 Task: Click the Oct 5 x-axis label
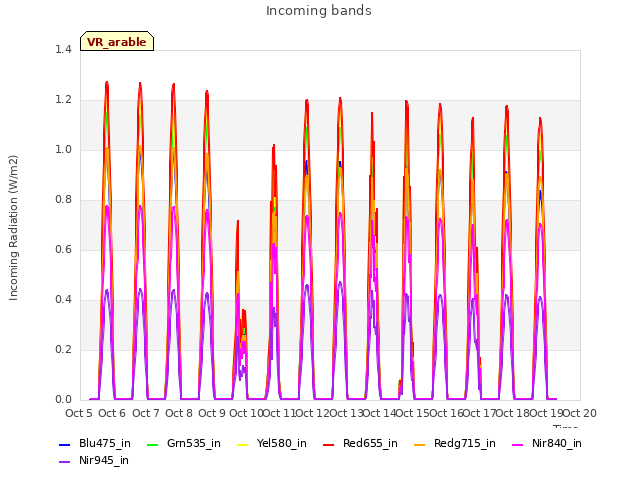click(x=79, y=413)
